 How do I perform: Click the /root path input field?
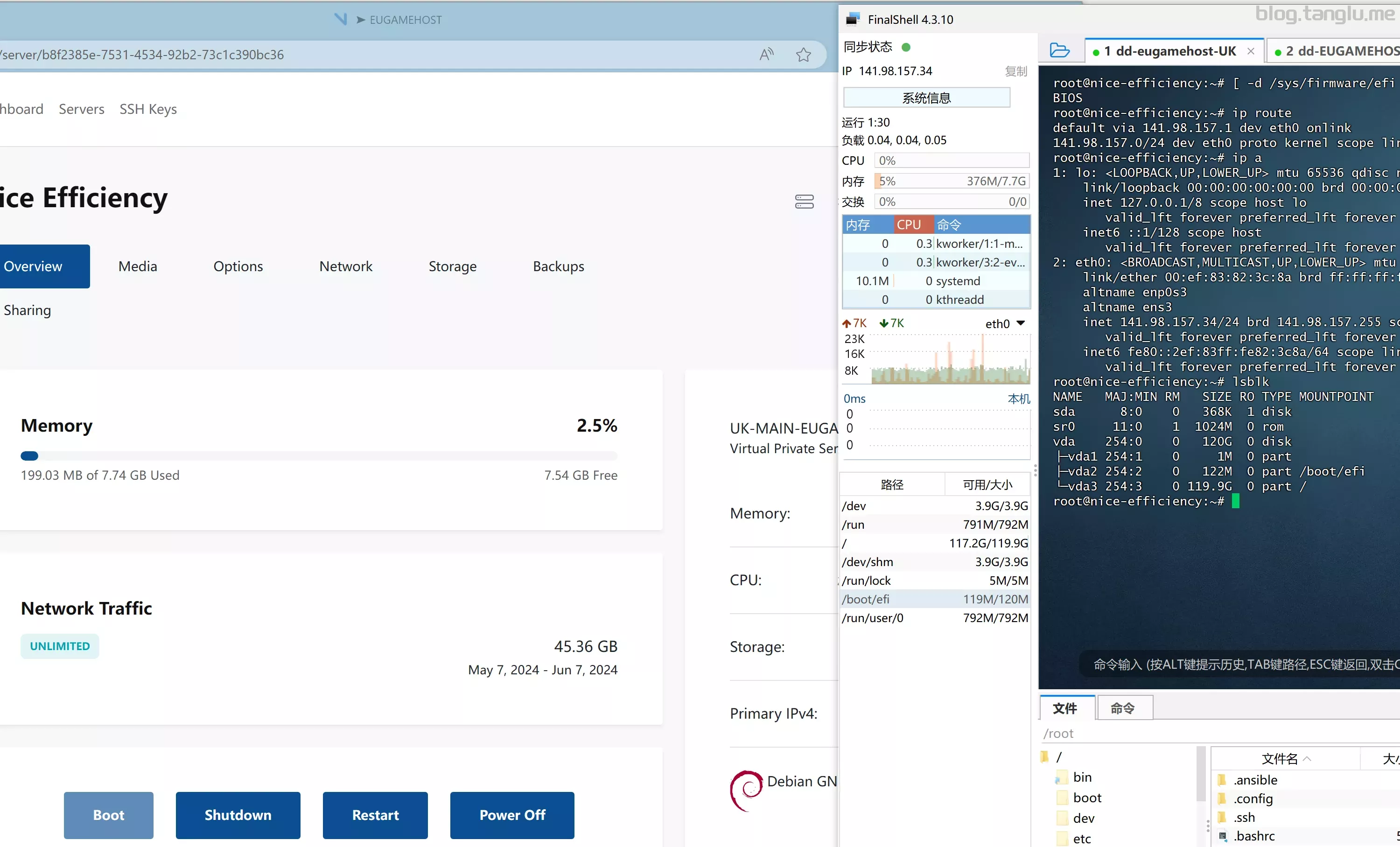coord(1219,733)
